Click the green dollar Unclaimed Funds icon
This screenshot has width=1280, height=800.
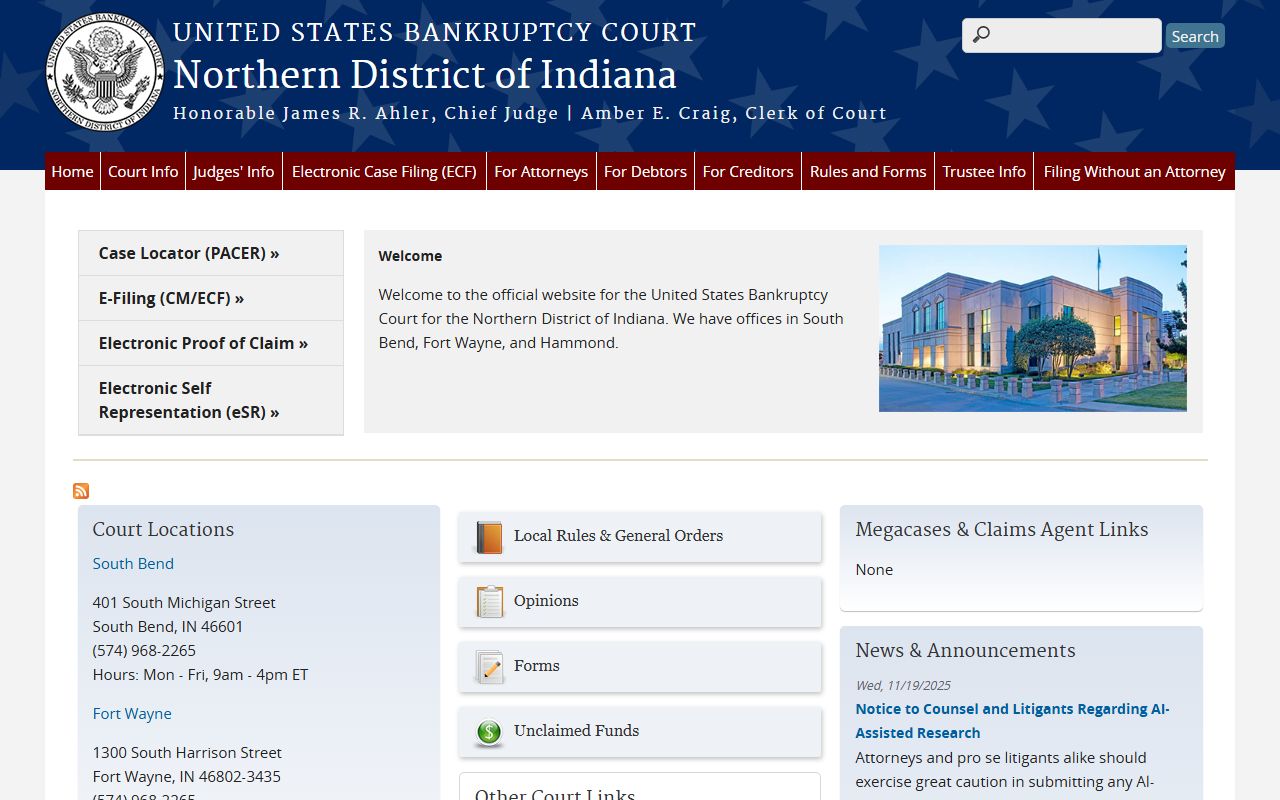click(x=489, y=732)
